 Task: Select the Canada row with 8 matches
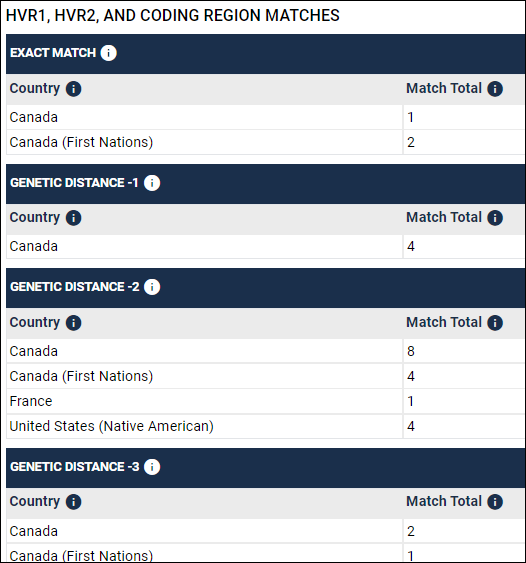coord(266,351)
